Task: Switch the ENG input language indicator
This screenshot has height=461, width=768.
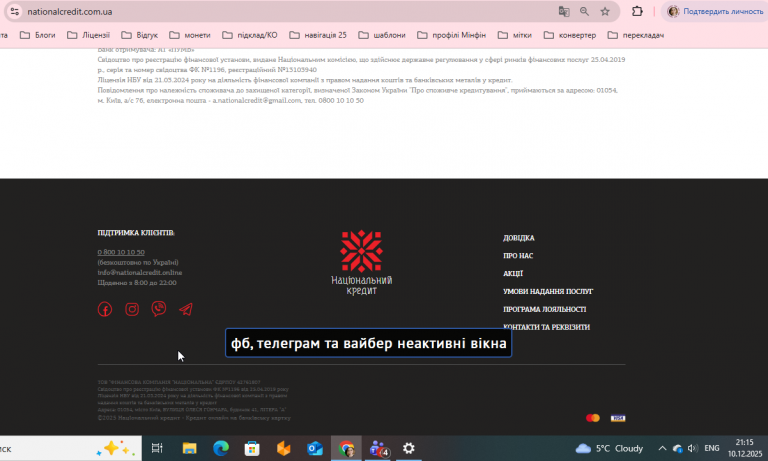Action: click(x=712, y=448)
